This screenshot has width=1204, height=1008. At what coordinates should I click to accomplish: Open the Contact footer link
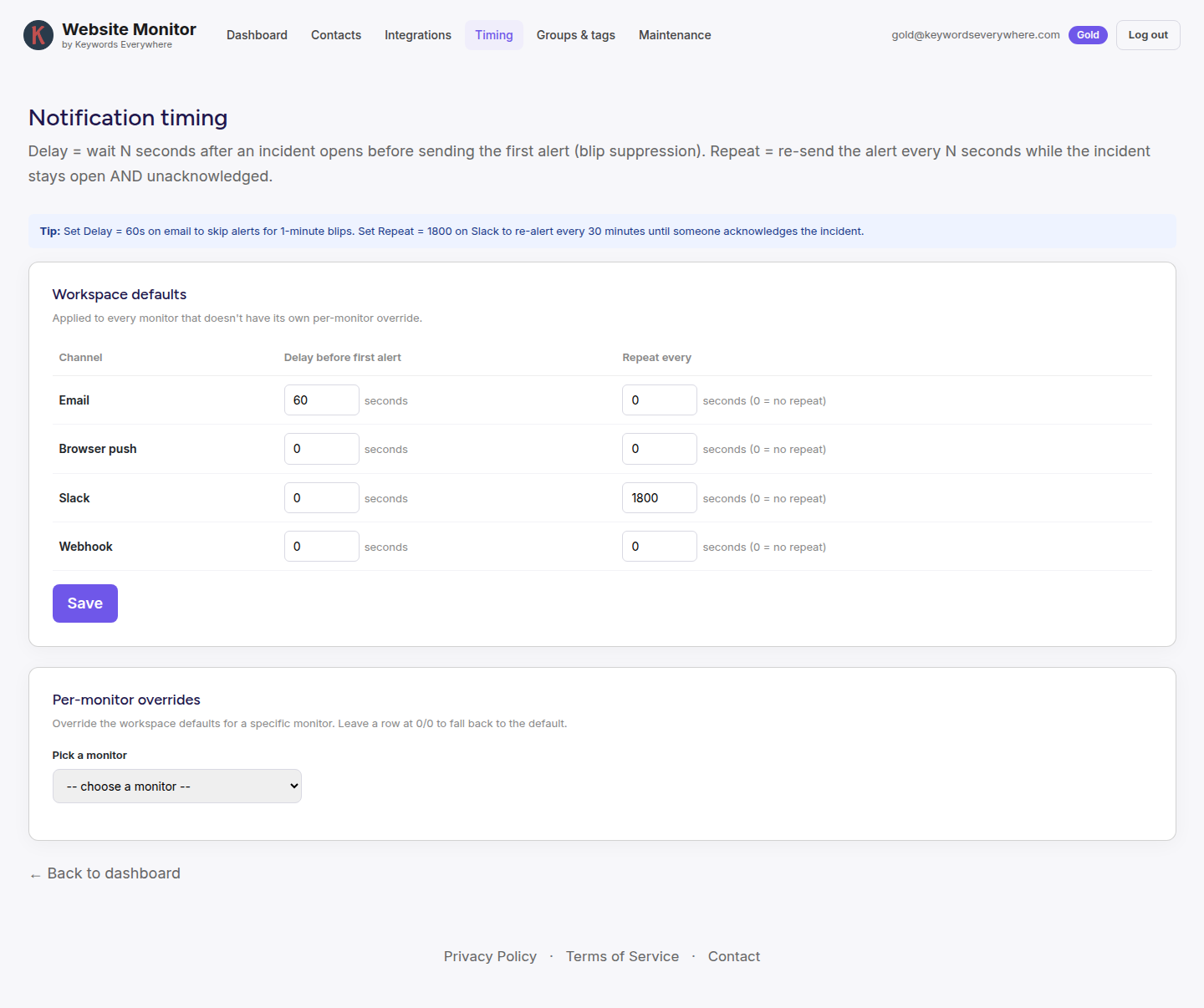pos(734,956)
